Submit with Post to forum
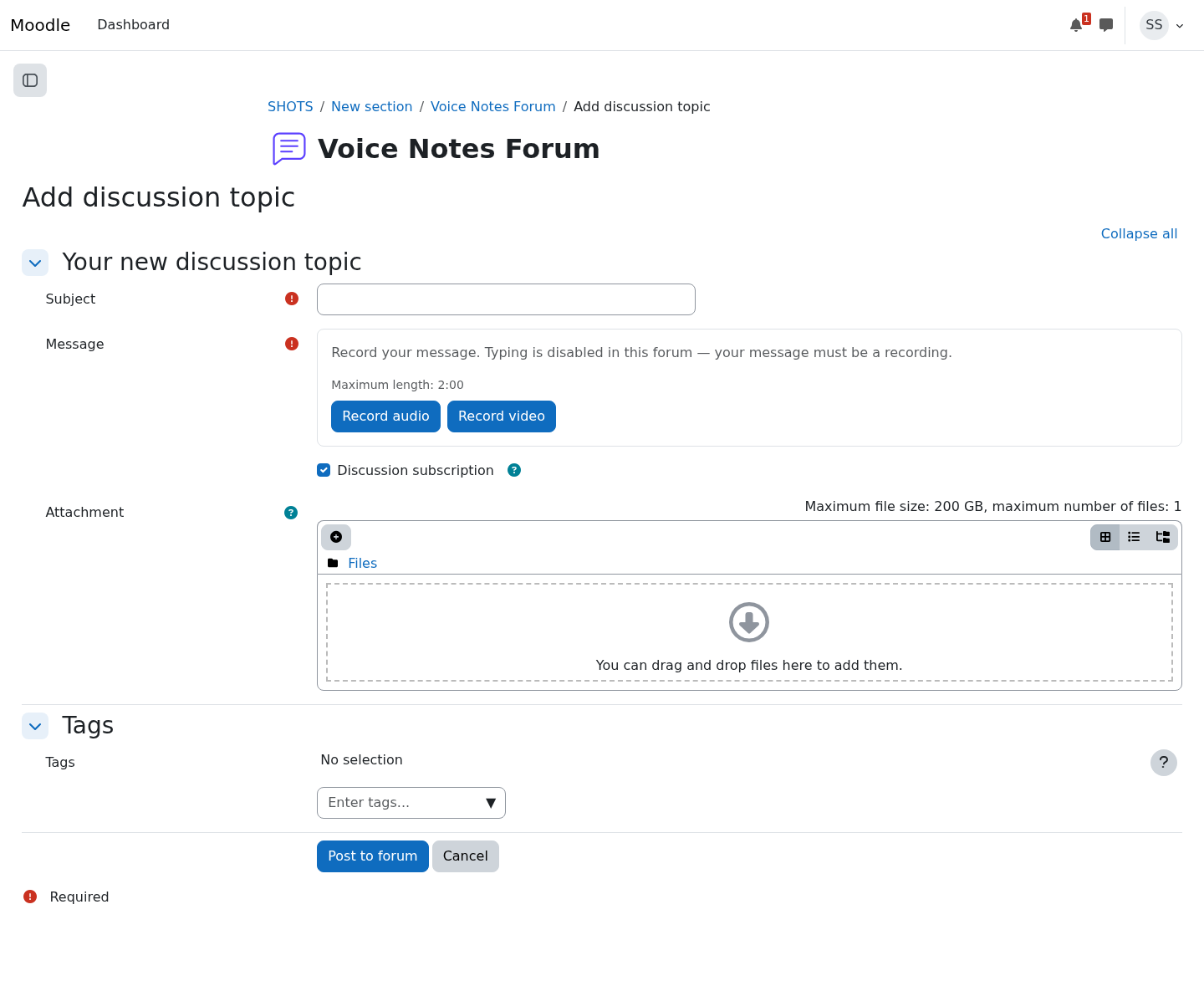This screenshot has height=981, width=1204. 373,856
